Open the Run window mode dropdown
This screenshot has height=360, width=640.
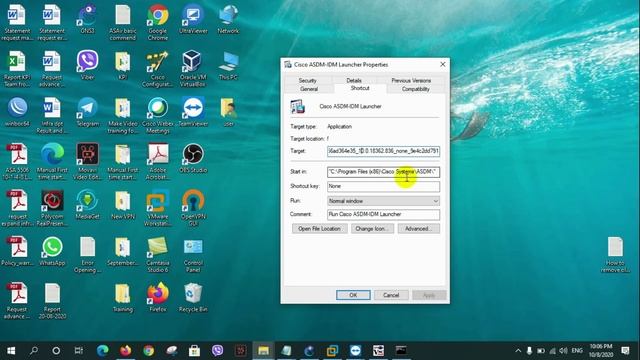[x=383, y=201]
